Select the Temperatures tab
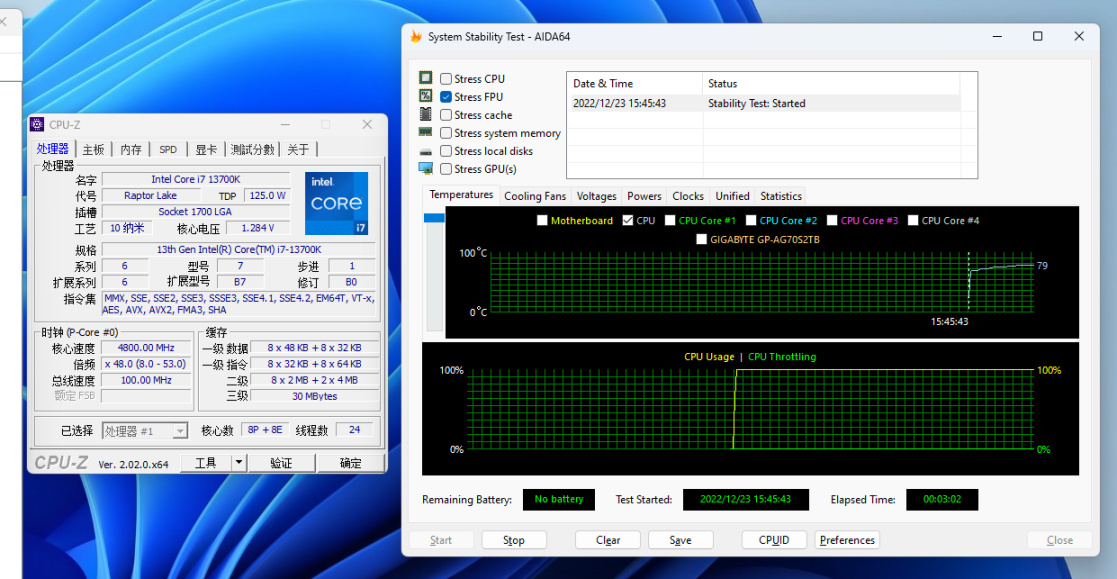The image size is (1117, 579). click(461, 195)
